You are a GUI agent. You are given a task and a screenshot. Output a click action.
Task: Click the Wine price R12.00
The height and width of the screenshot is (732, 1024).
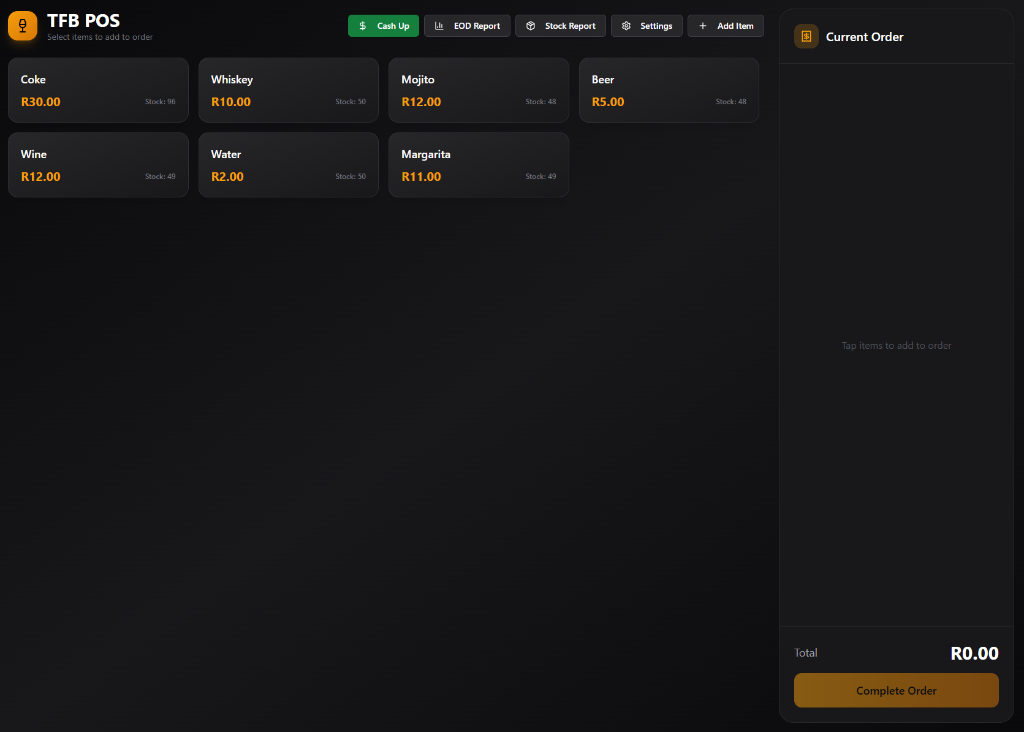click(x=40, y=176)
